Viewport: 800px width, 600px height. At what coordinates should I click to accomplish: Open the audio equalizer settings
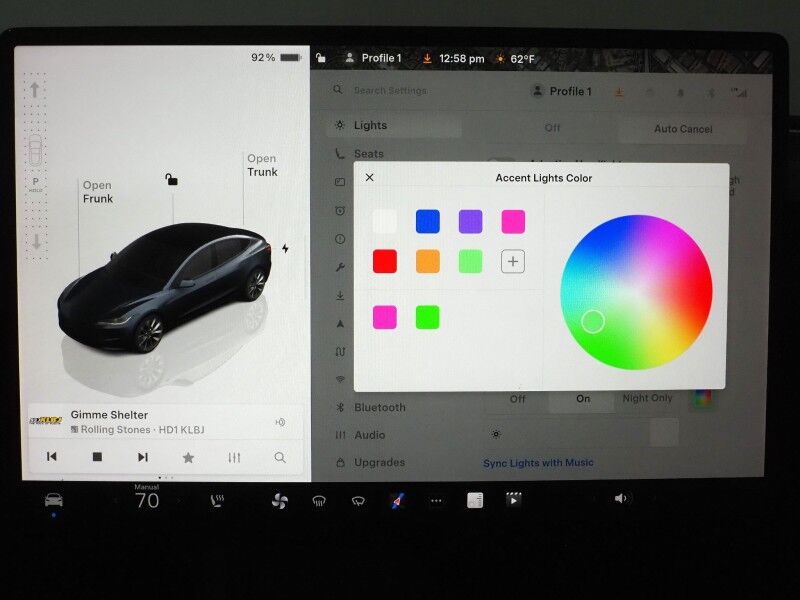click(234, 457)
